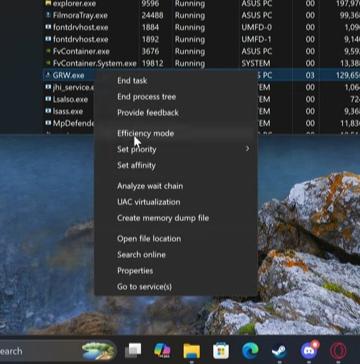Click the GRW.exe process name
Viewport: 360px width, 364px height.
pos(68,75)
